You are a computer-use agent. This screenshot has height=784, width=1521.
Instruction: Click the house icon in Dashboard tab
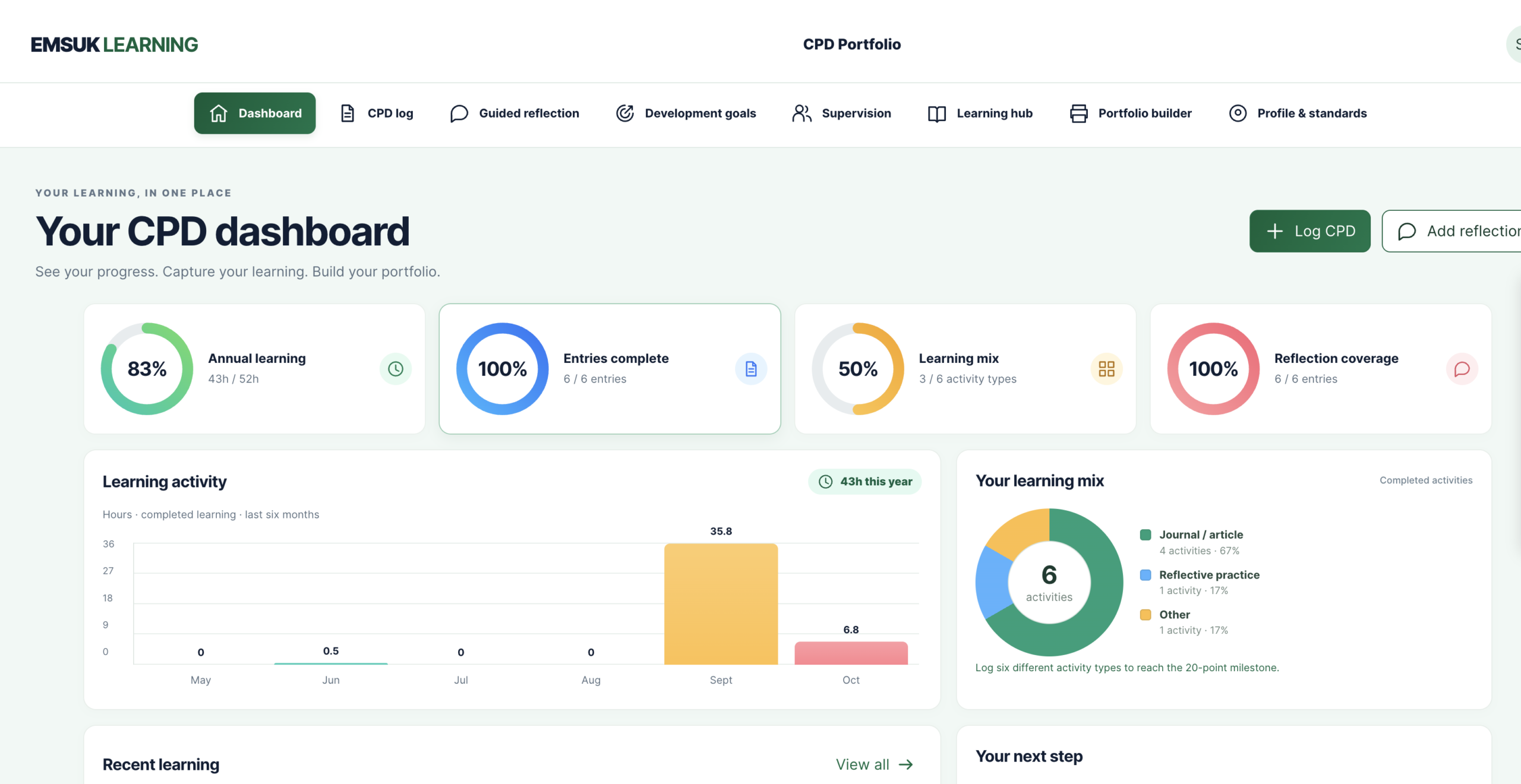(x=219, y=113)
